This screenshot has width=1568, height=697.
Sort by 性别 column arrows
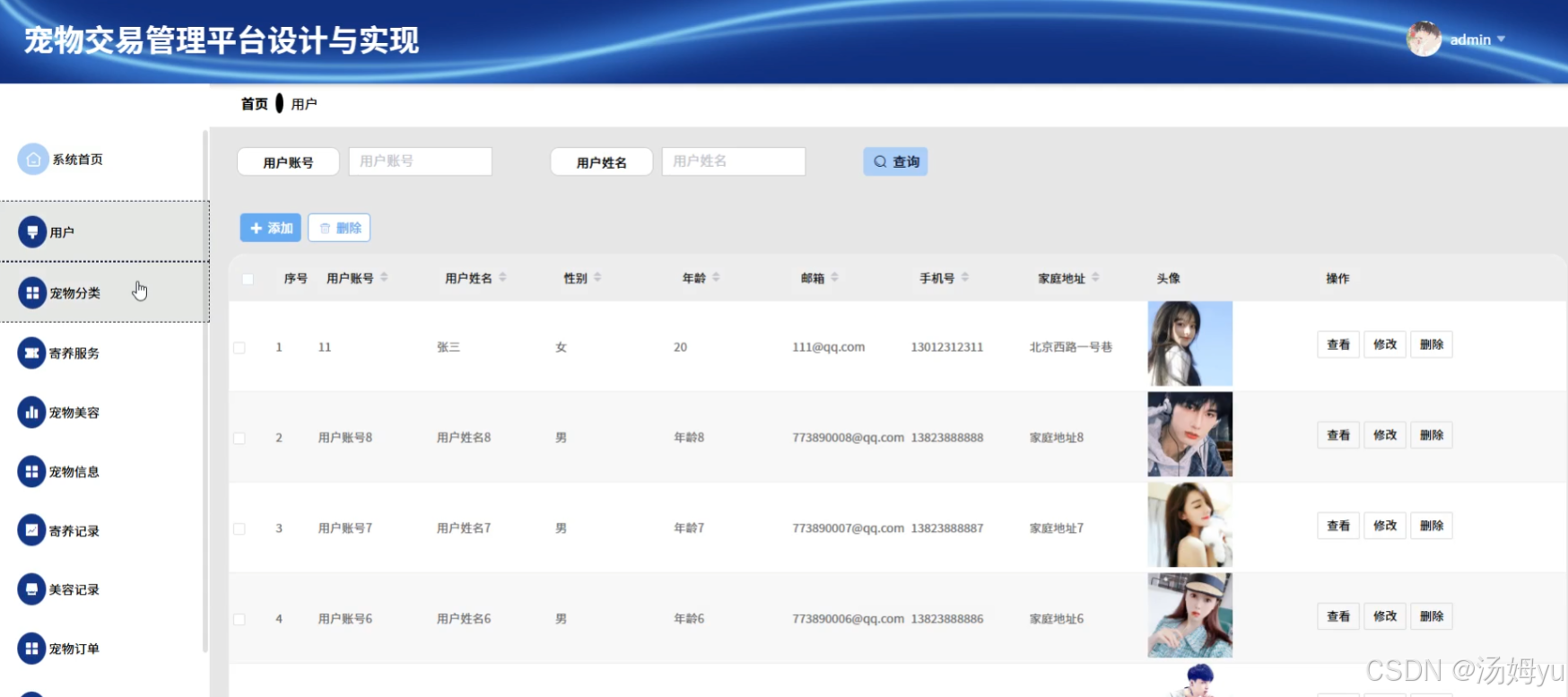tap(597, 277)
